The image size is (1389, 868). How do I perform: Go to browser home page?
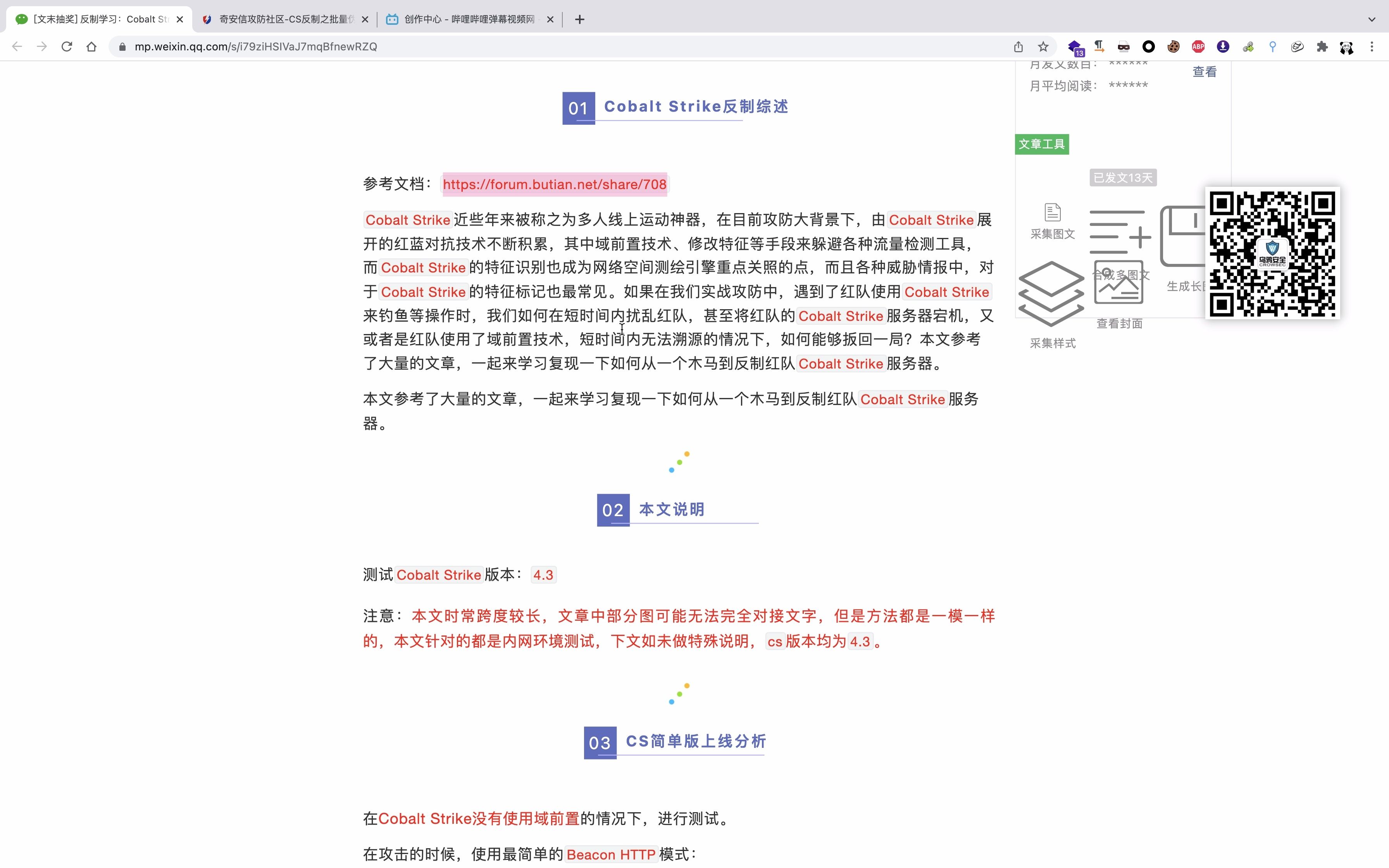pos(91,46)
